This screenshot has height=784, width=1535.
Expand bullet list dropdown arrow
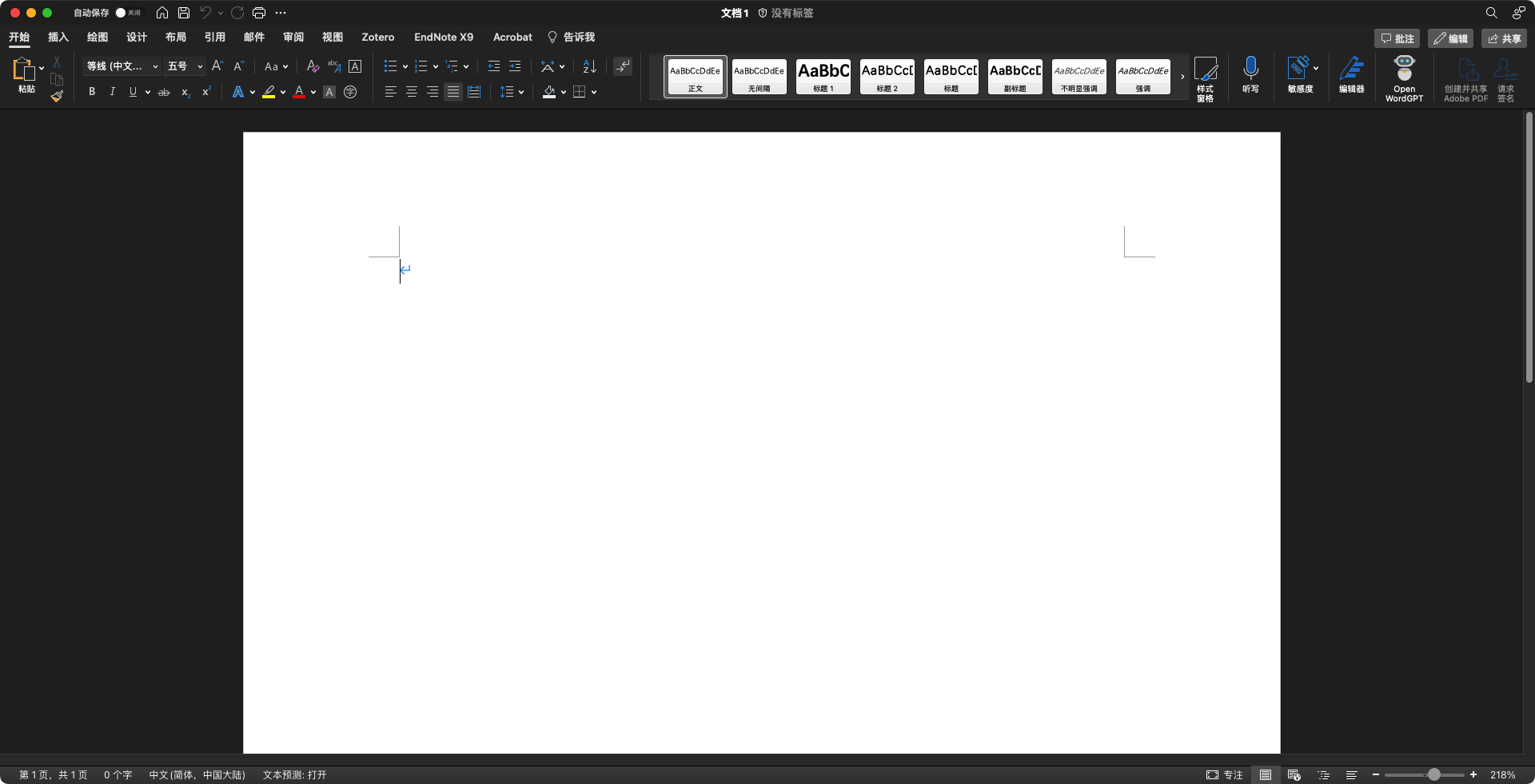click(x=405, y=67)
